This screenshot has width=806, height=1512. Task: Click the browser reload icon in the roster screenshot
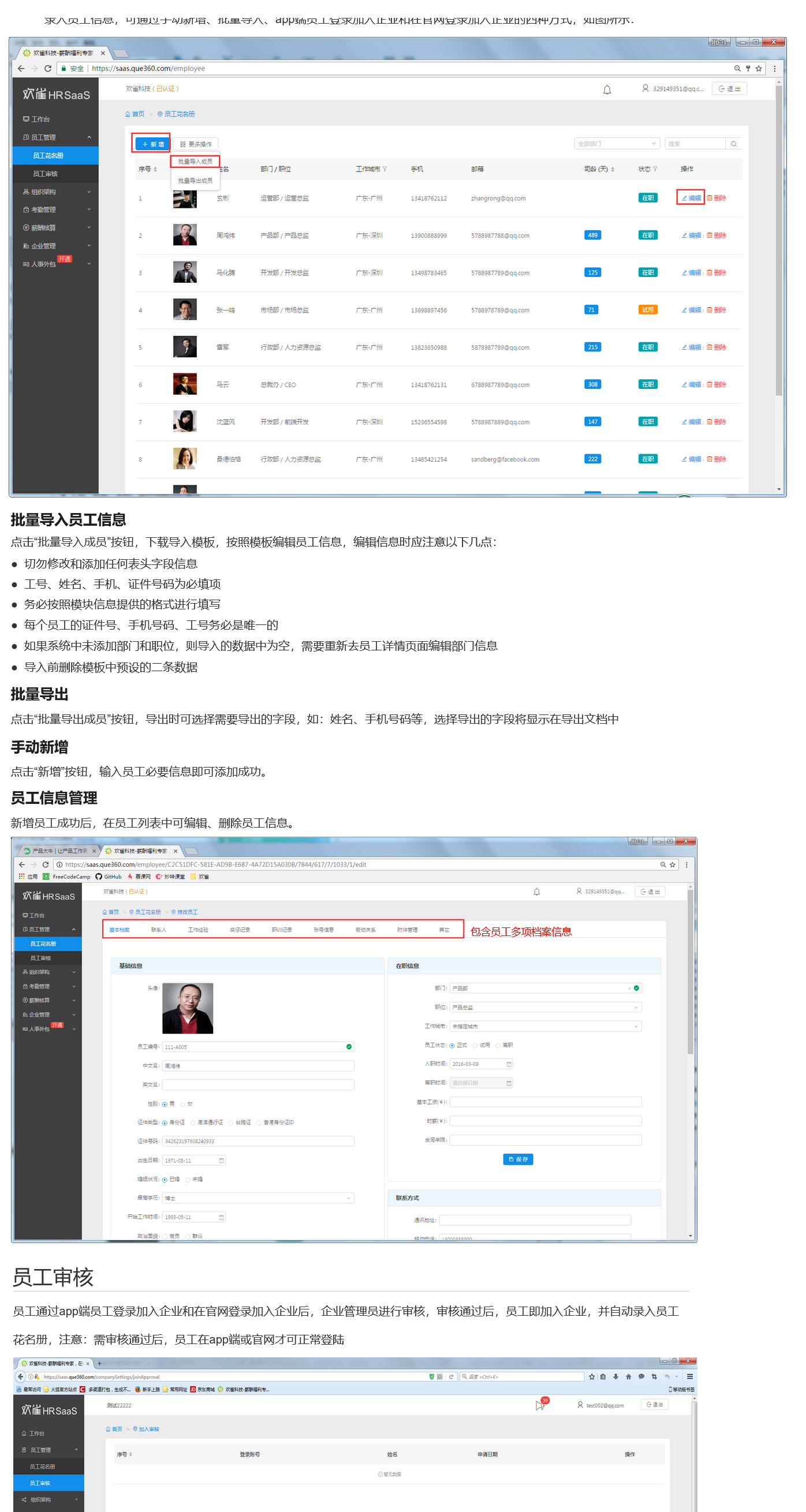tap(48, 68)
